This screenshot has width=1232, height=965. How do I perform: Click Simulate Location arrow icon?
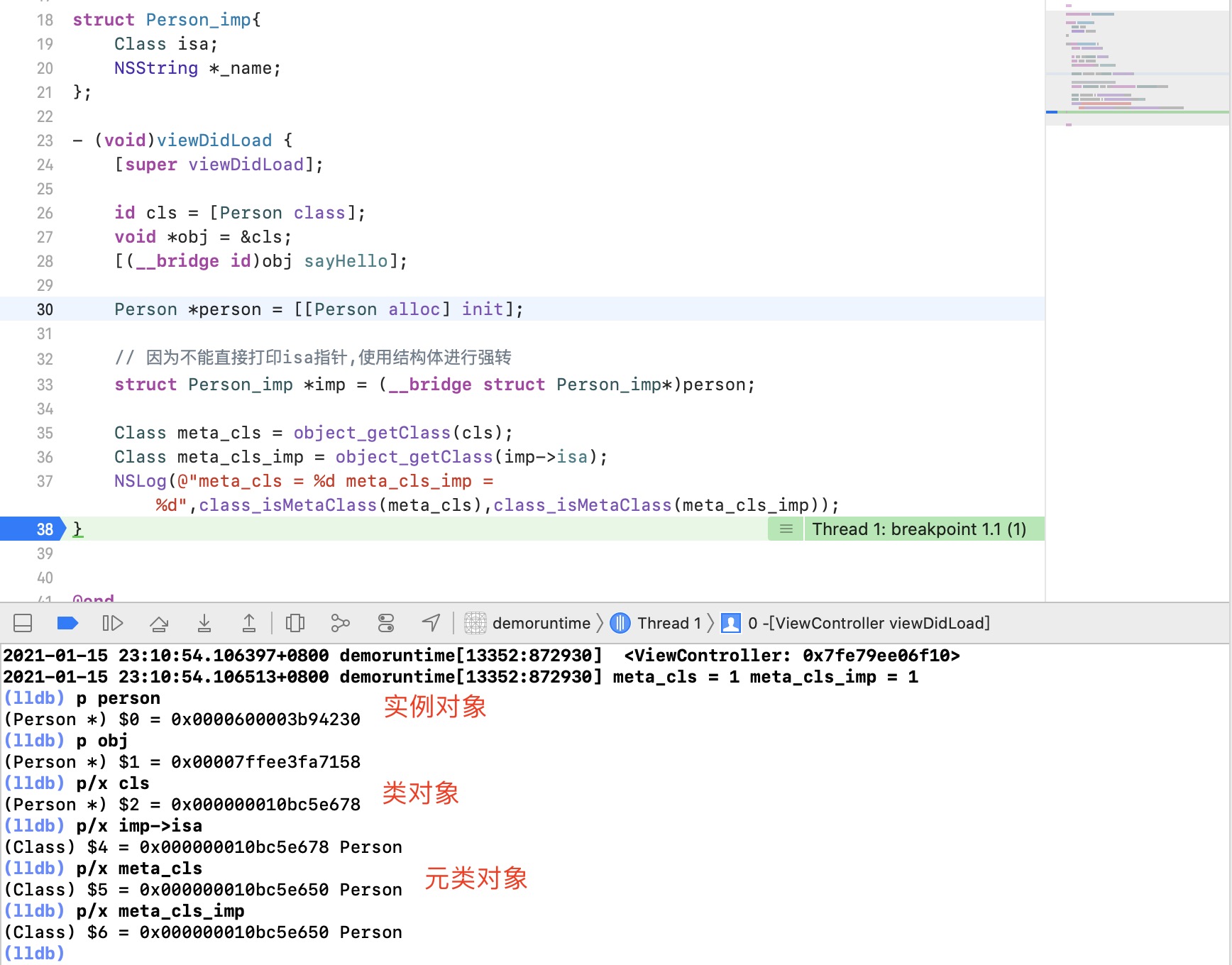point(431,623)
